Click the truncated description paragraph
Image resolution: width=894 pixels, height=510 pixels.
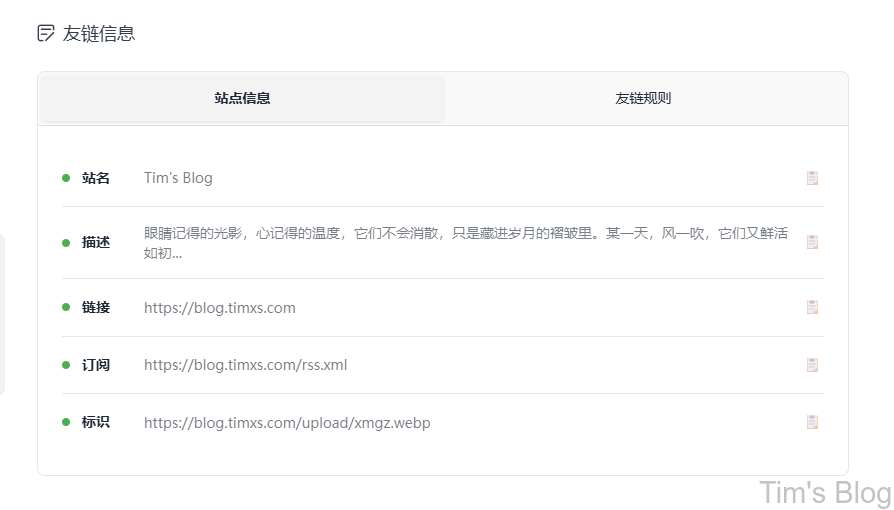point(465,242)
